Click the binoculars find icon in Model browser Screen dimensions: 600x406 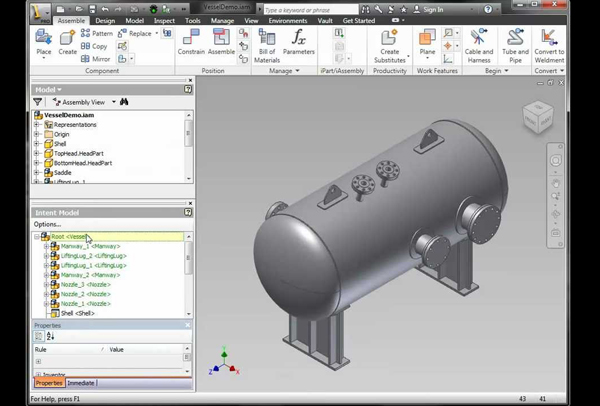(124, 102)
